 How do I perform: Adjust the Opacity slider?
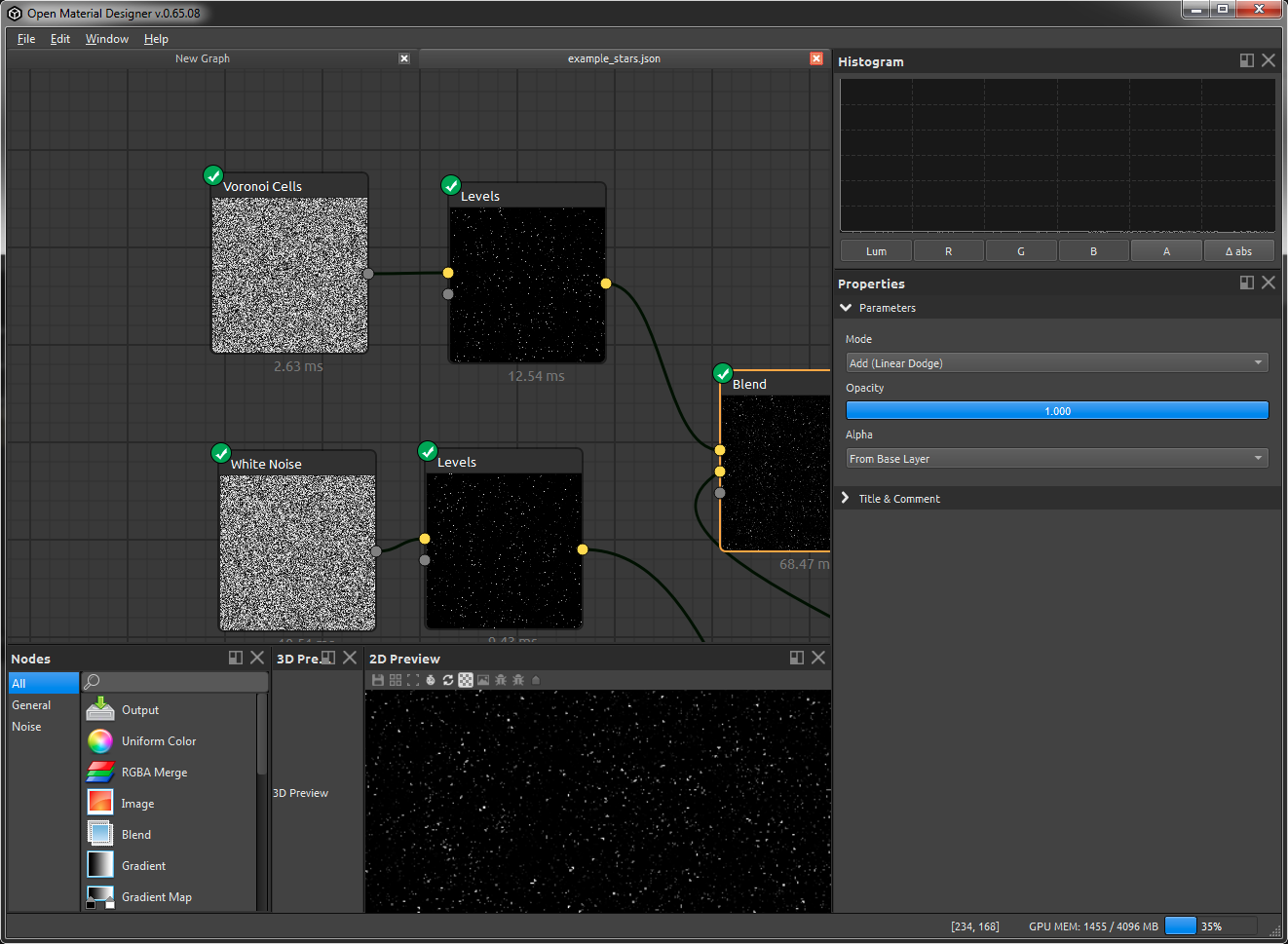[x=1057, y=410]
